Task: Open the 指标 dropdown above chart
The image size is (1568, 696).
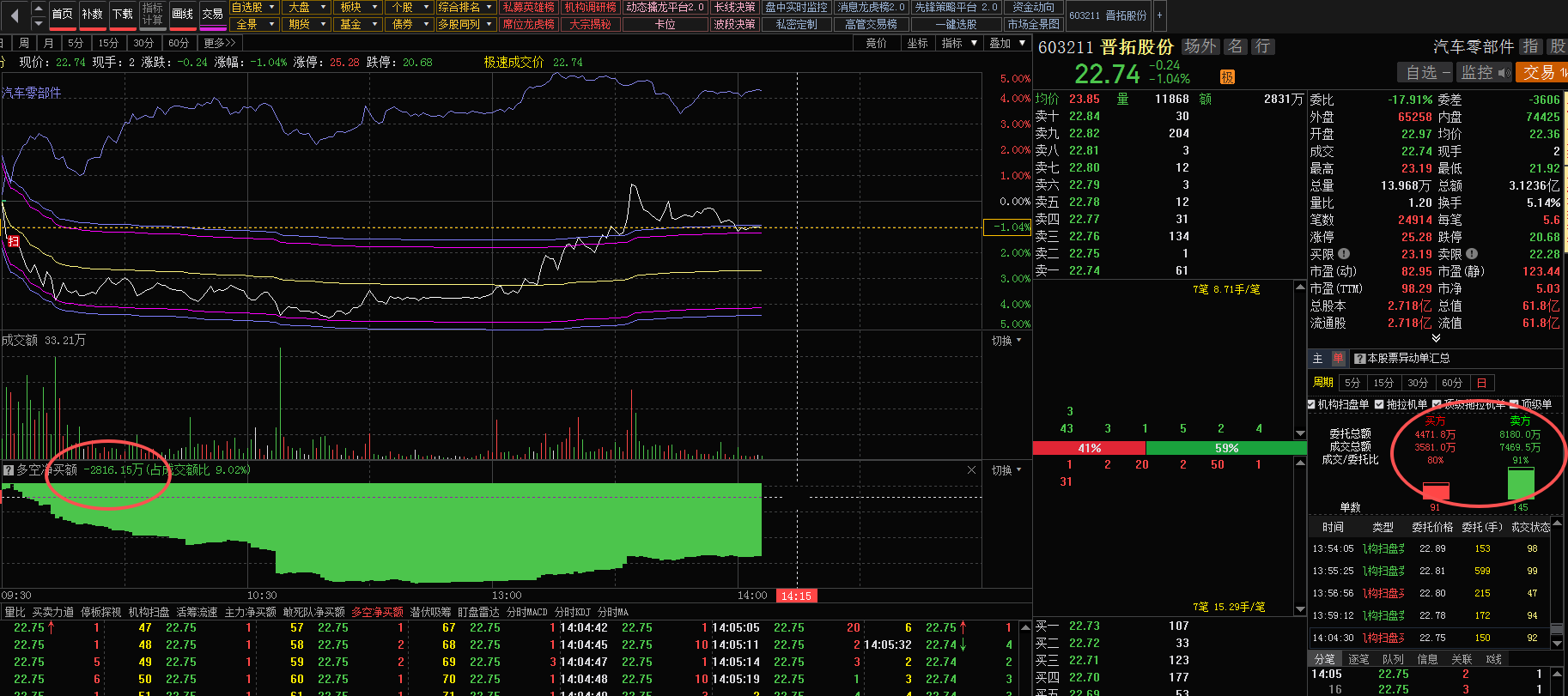Action: tap(959, 43)
